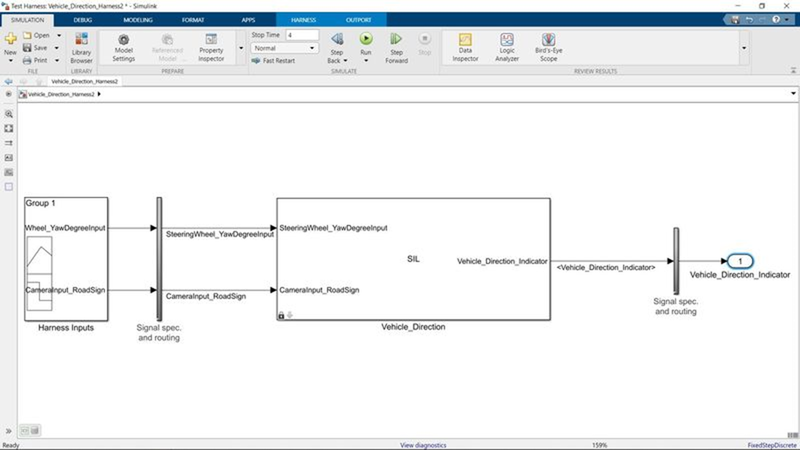Expand the Help dropdown arrow

787,20
